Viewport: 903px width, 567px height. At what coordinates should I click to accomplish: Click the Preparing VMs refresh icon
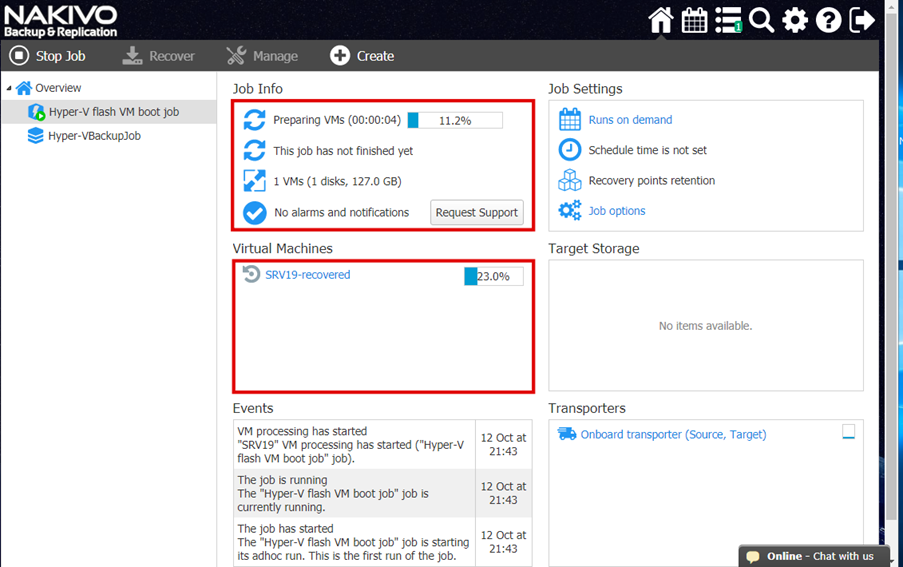254,120
